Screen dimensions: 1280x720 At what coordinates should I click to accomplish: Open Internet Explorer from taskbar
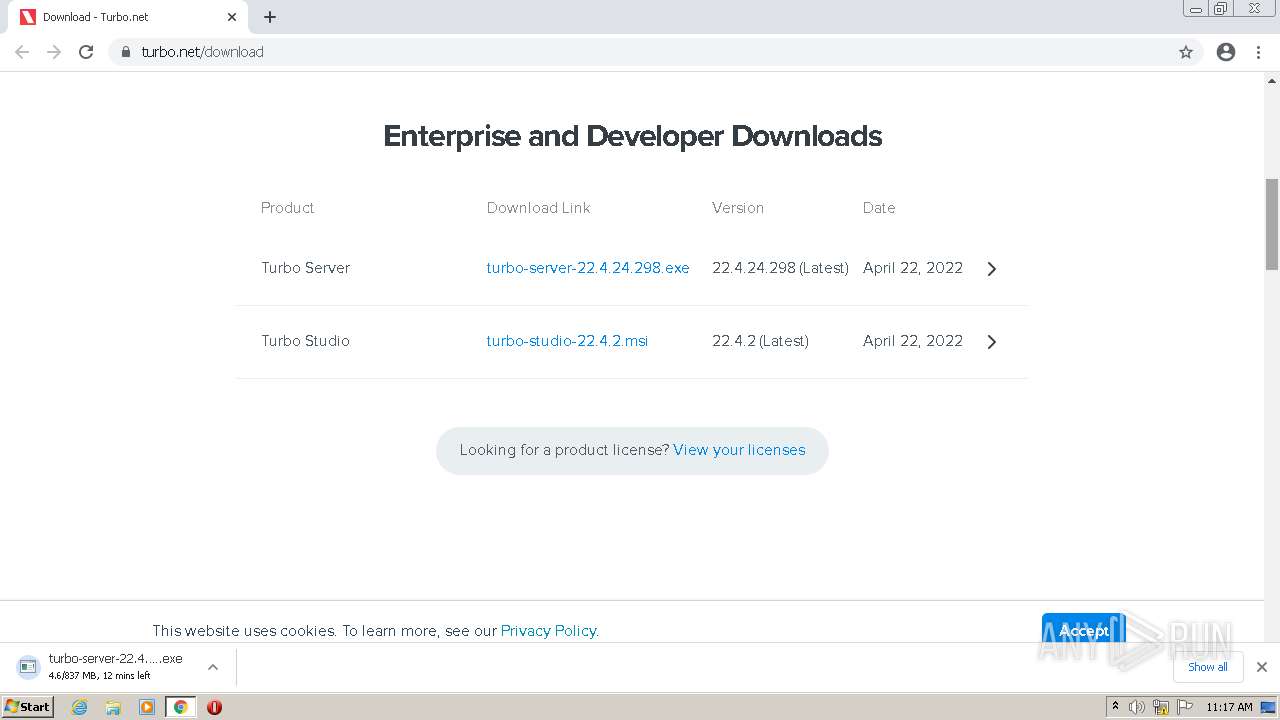(79, 707)
